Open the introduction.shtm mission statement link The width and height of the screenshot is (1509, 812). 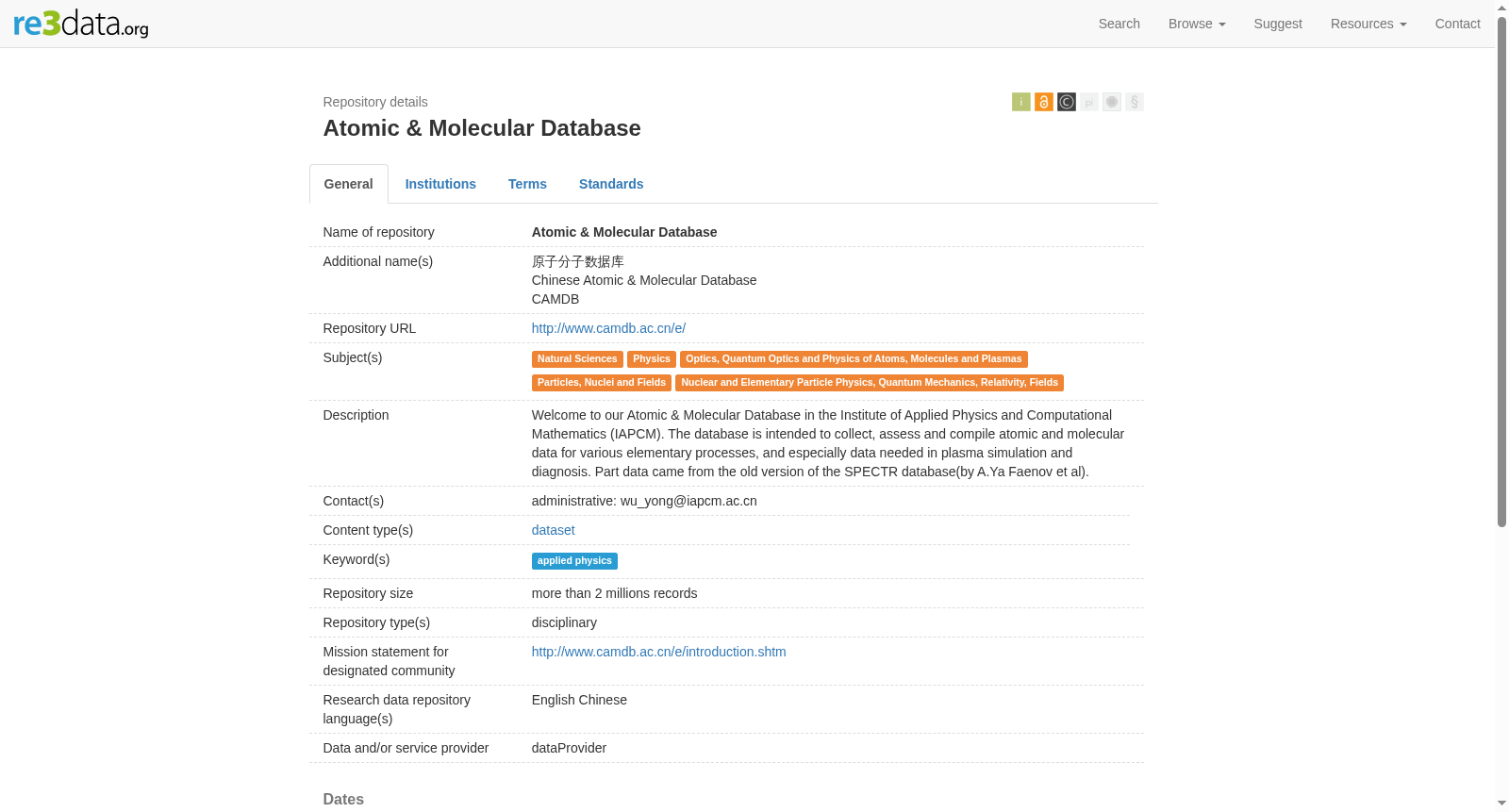[658, 652]
